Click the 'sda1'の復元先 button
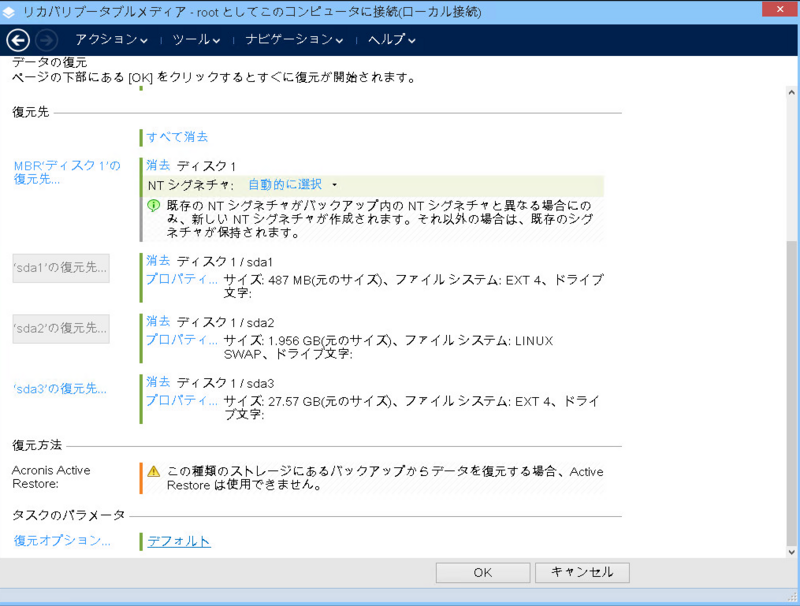The width and height of the screenshot is (800, 606). (61, 269)
